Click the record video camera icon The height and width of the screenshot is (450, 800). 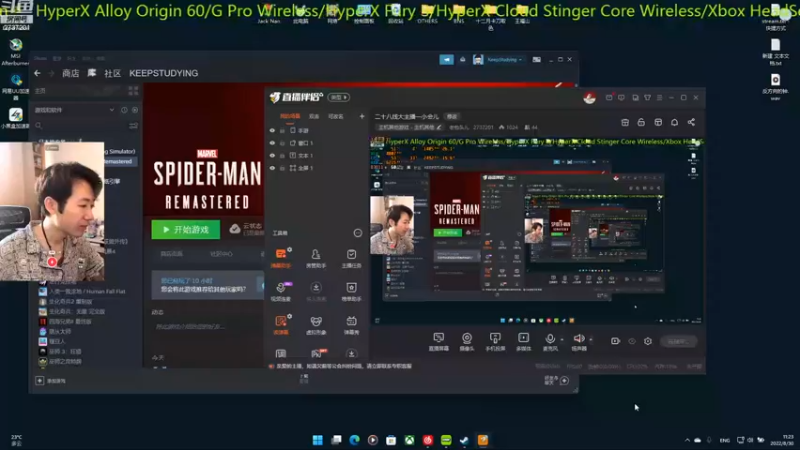click(x=615, y=341)
